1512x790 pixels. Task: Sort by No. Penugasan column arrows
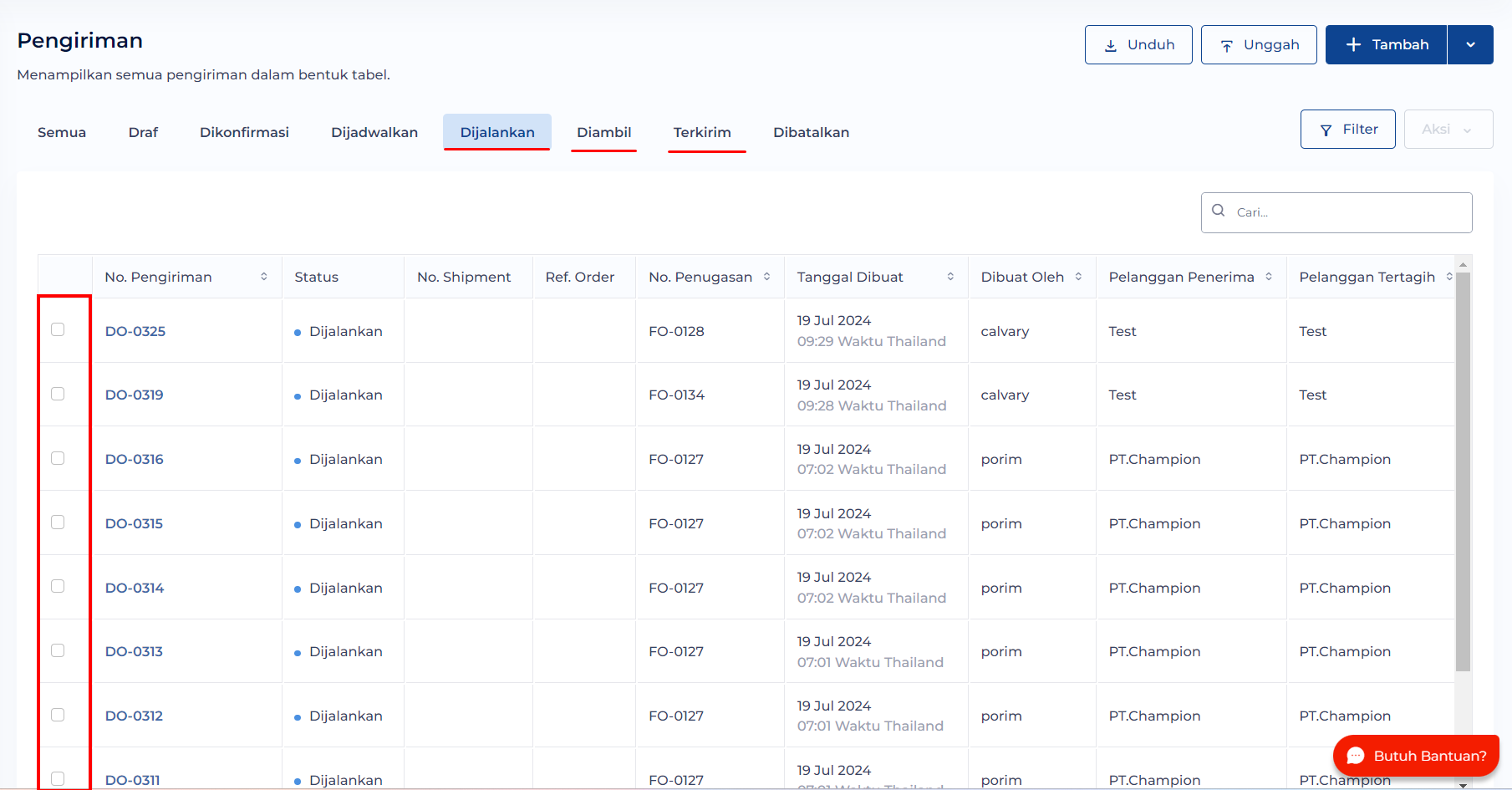coord(766,277)
